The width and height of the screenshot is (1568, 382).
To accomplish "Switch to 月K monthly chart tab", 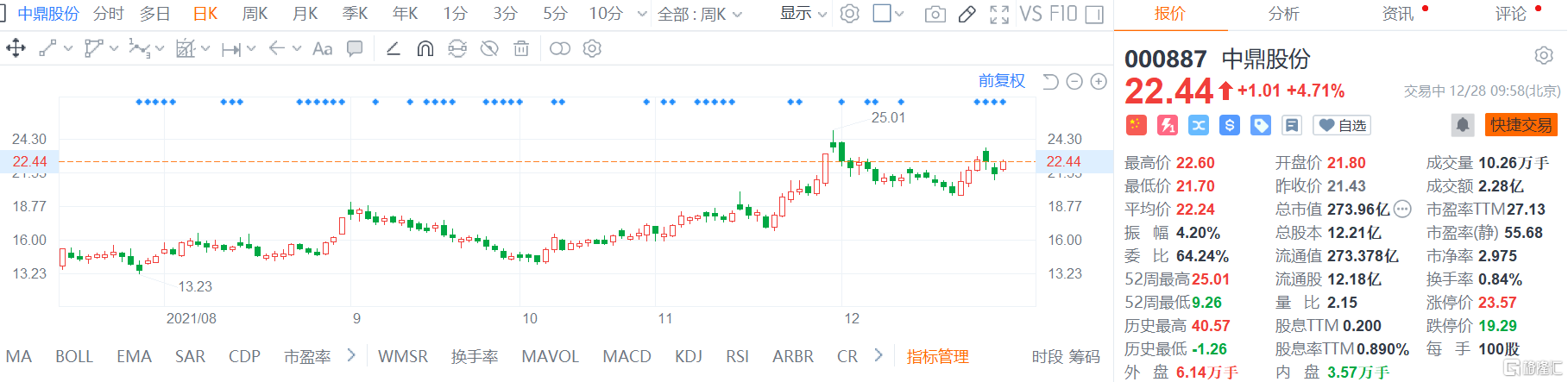I will pyautogui.click(x=305, y=14).
